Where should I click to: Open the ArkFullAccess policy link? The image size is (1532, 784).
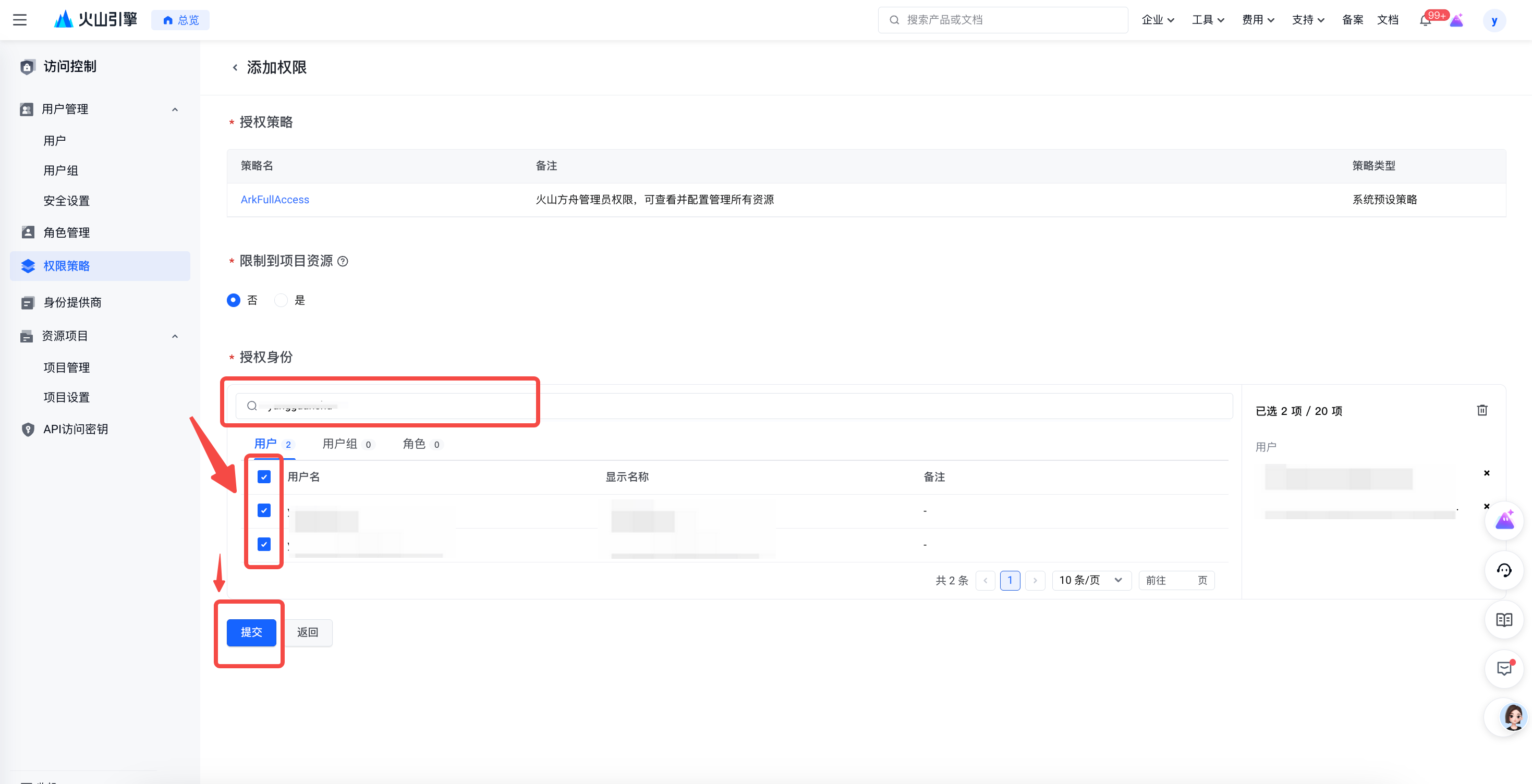coord(275,200)
